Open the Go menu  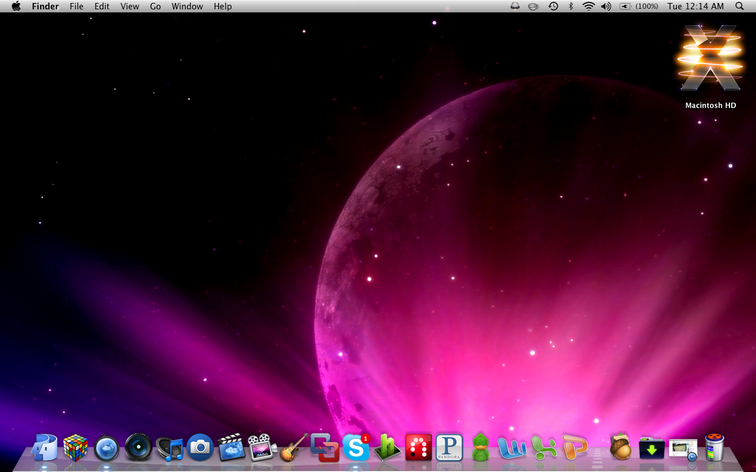(155, 7)
